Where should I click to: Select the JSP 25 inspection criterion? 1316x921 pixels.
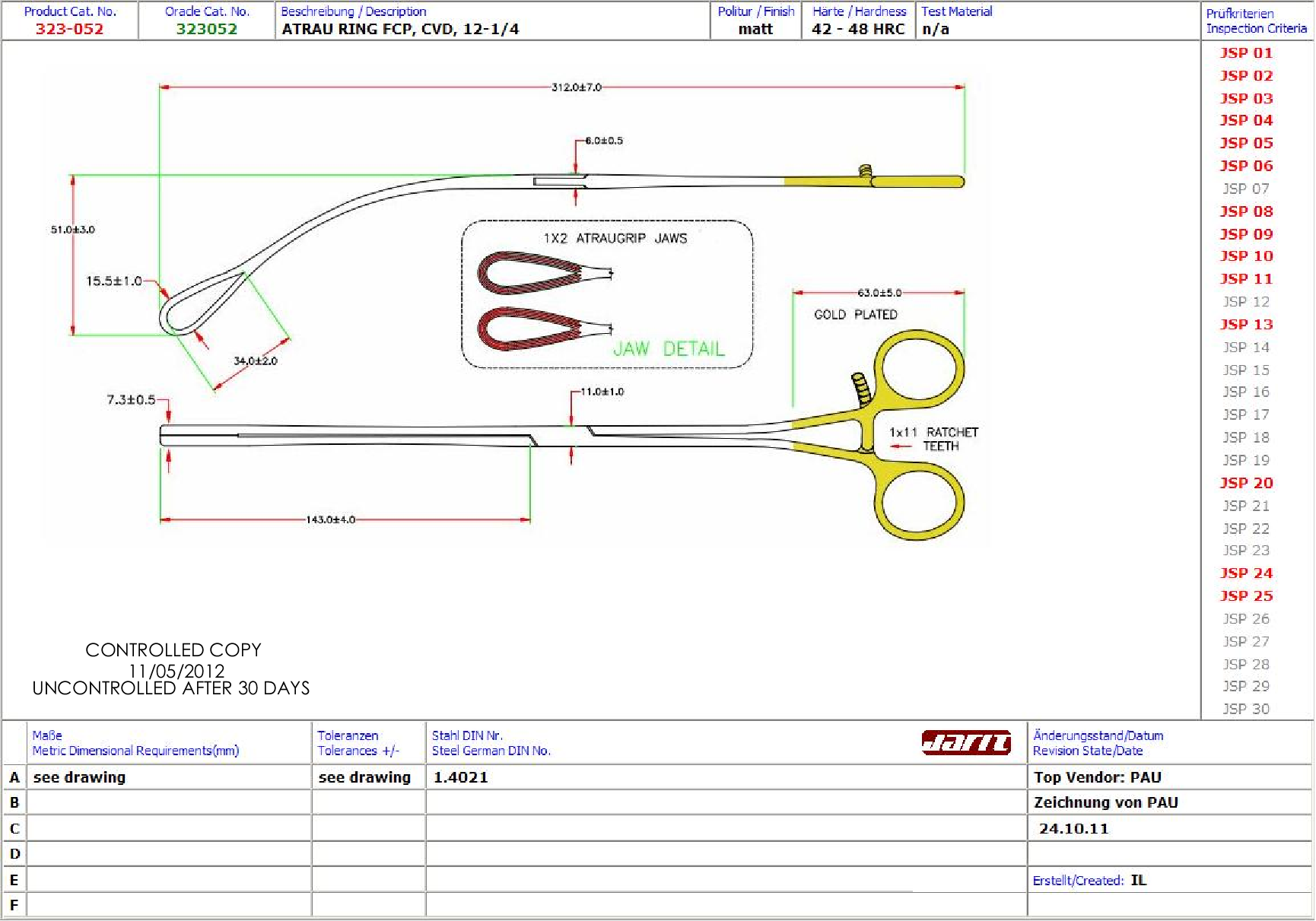point(1246,596)
